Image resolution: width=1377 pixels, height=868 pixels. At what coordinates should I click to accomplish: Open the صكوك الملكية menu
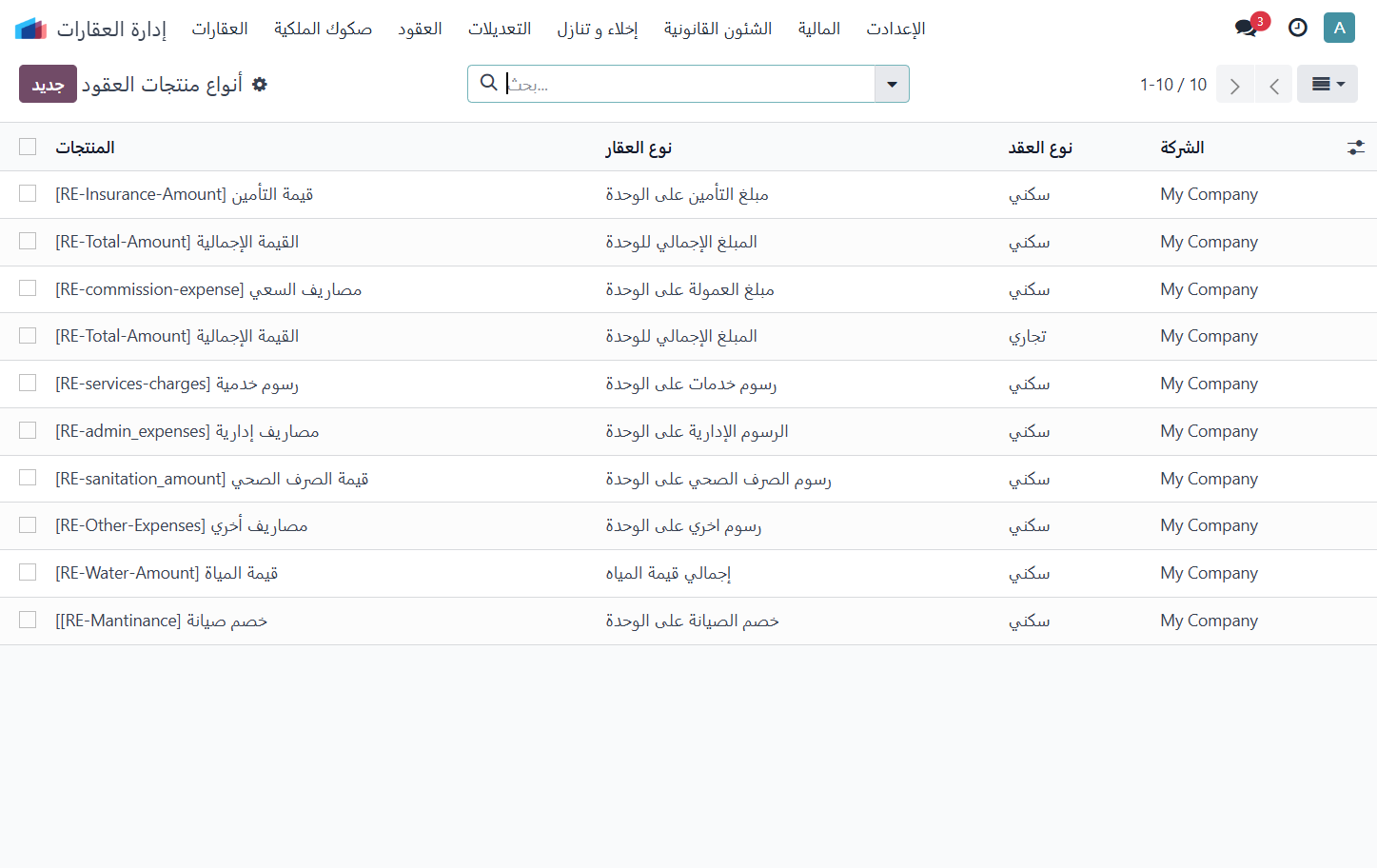(x=323, y=29)
